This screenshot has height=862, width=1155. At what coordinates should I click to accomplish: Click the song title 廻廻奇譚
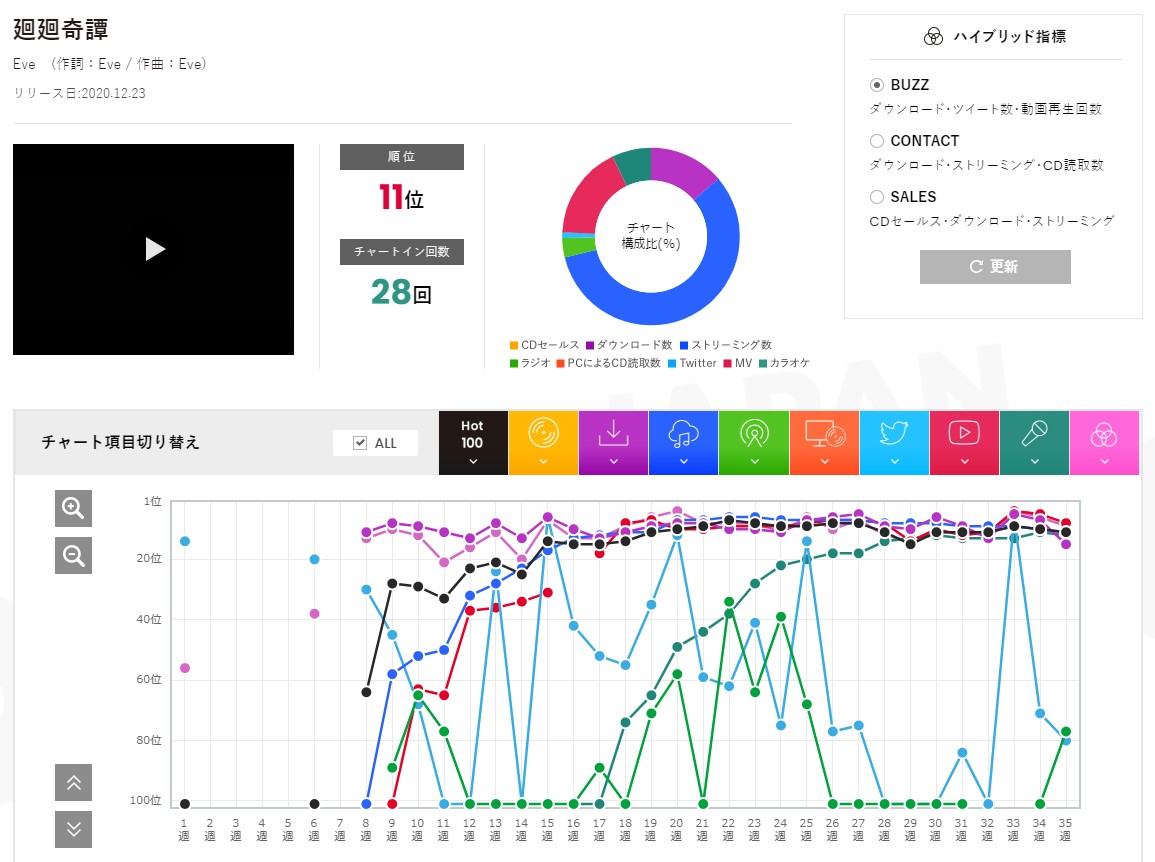tap(61, 29)
